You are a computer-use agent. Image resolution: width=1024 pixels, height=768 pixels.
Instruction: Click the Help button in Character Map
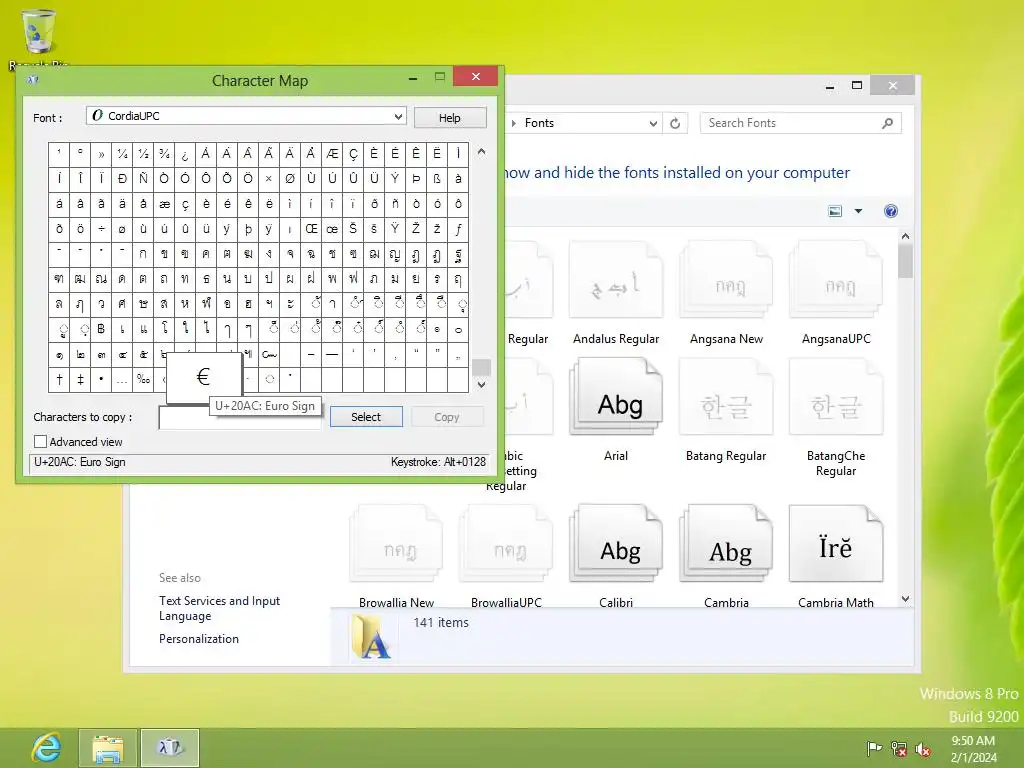coord(449,118)
